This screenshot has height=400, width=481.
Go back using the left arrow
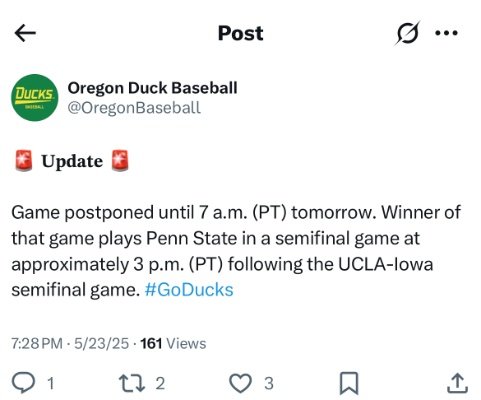pos(25,33)
